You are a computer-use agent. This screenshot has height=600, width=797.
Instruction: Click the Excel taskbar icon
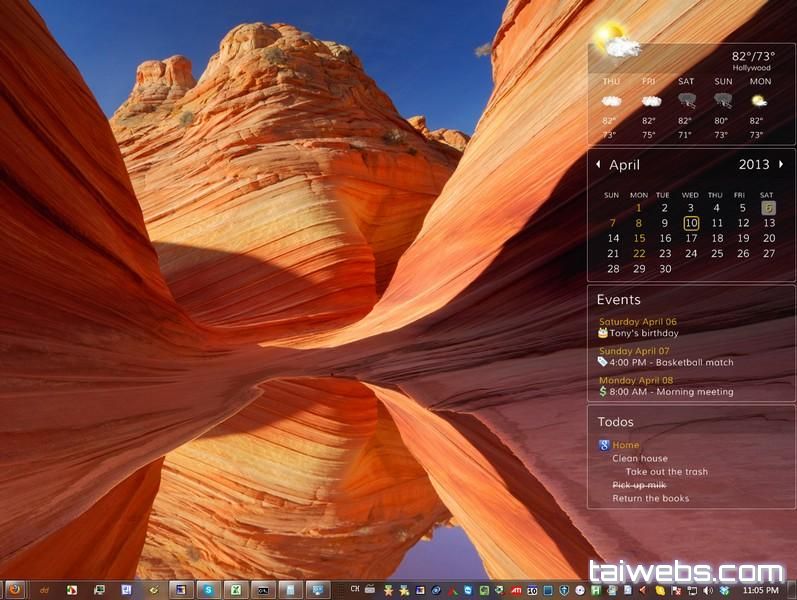click(x=235, y=590)
